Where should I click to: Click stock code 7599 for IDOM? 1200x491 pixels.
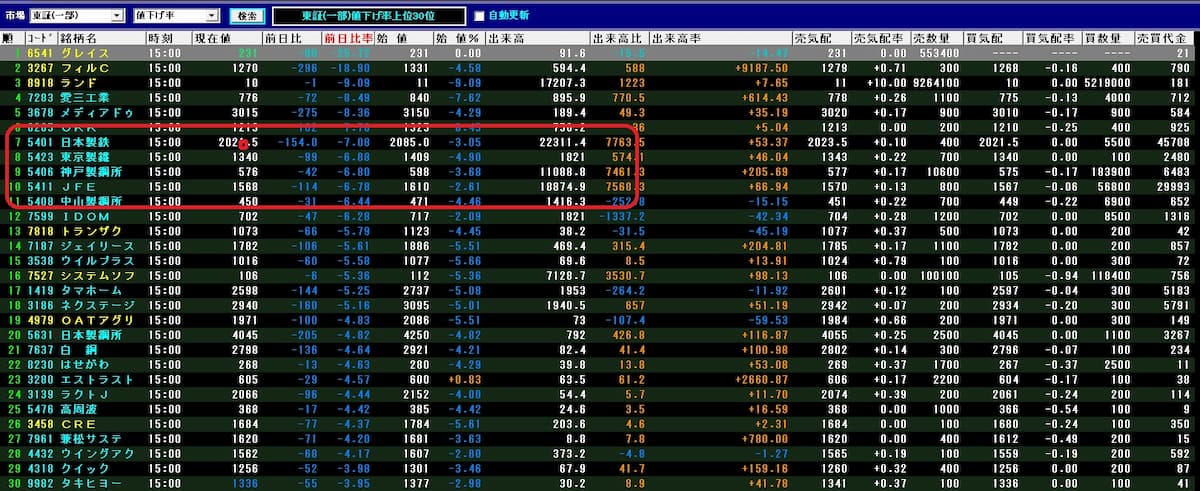click(x=39, y=216)
